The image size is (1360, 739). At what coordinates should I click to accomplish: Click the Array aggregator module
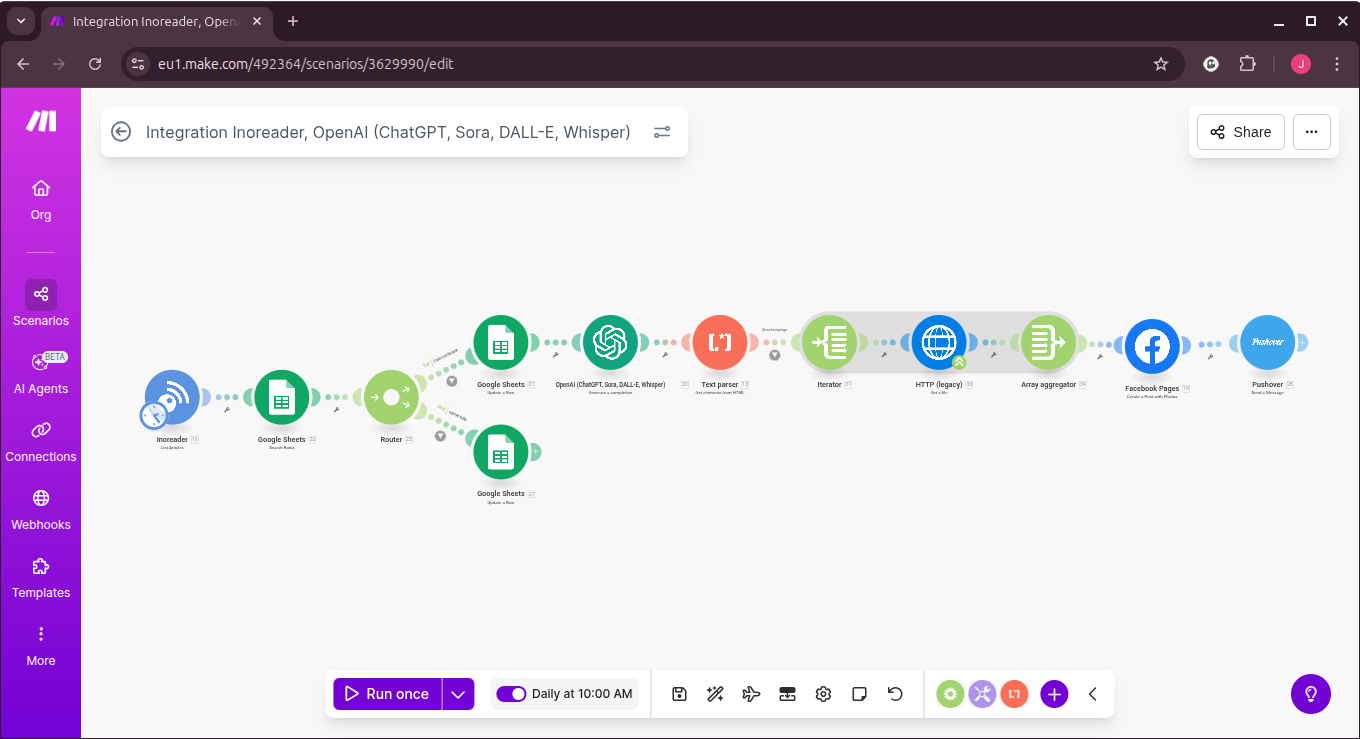click(x=1046, y=341)
